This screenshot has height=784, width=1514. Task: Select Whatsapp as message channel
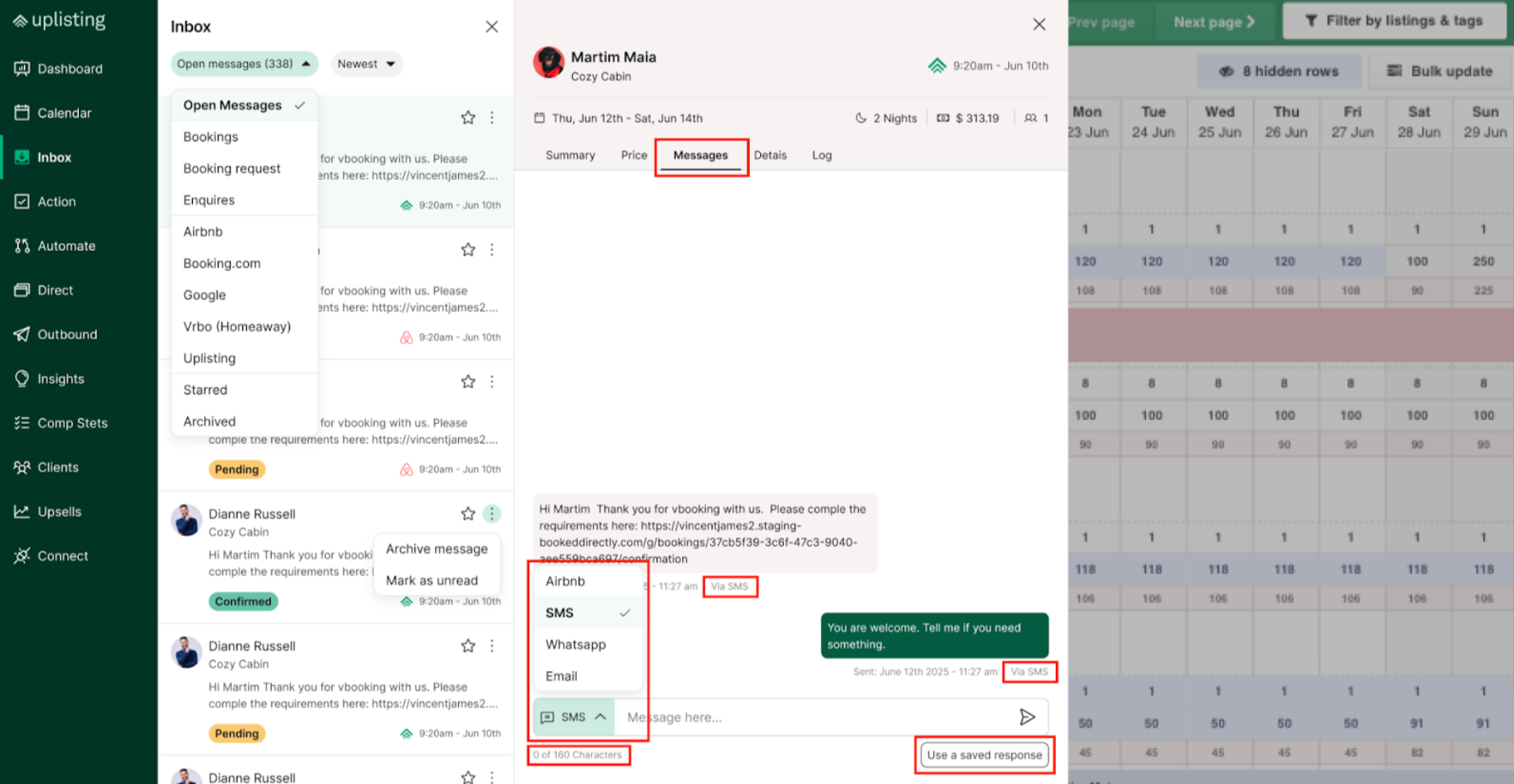pyautogui.click(x=586, y=645)
